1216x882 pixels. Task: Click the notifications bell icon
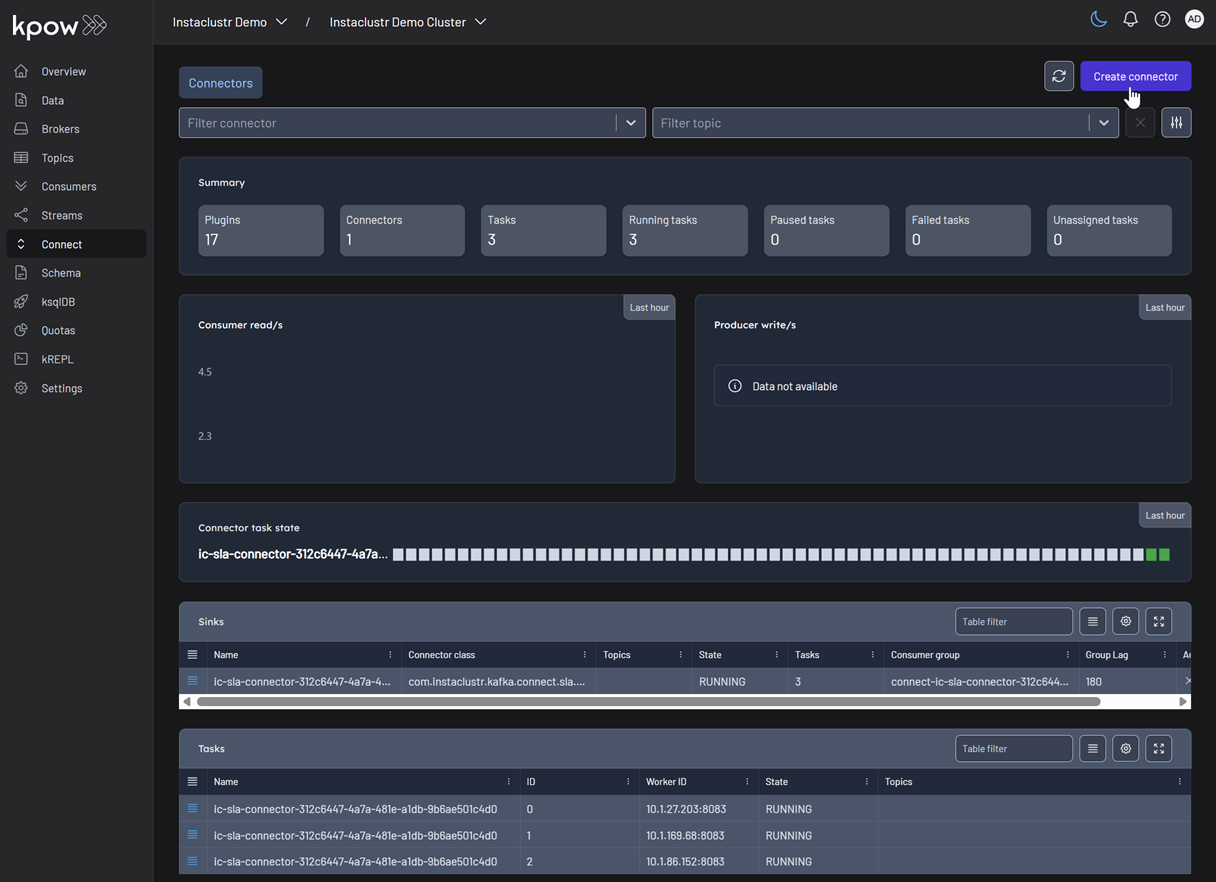coord(1130,18)
